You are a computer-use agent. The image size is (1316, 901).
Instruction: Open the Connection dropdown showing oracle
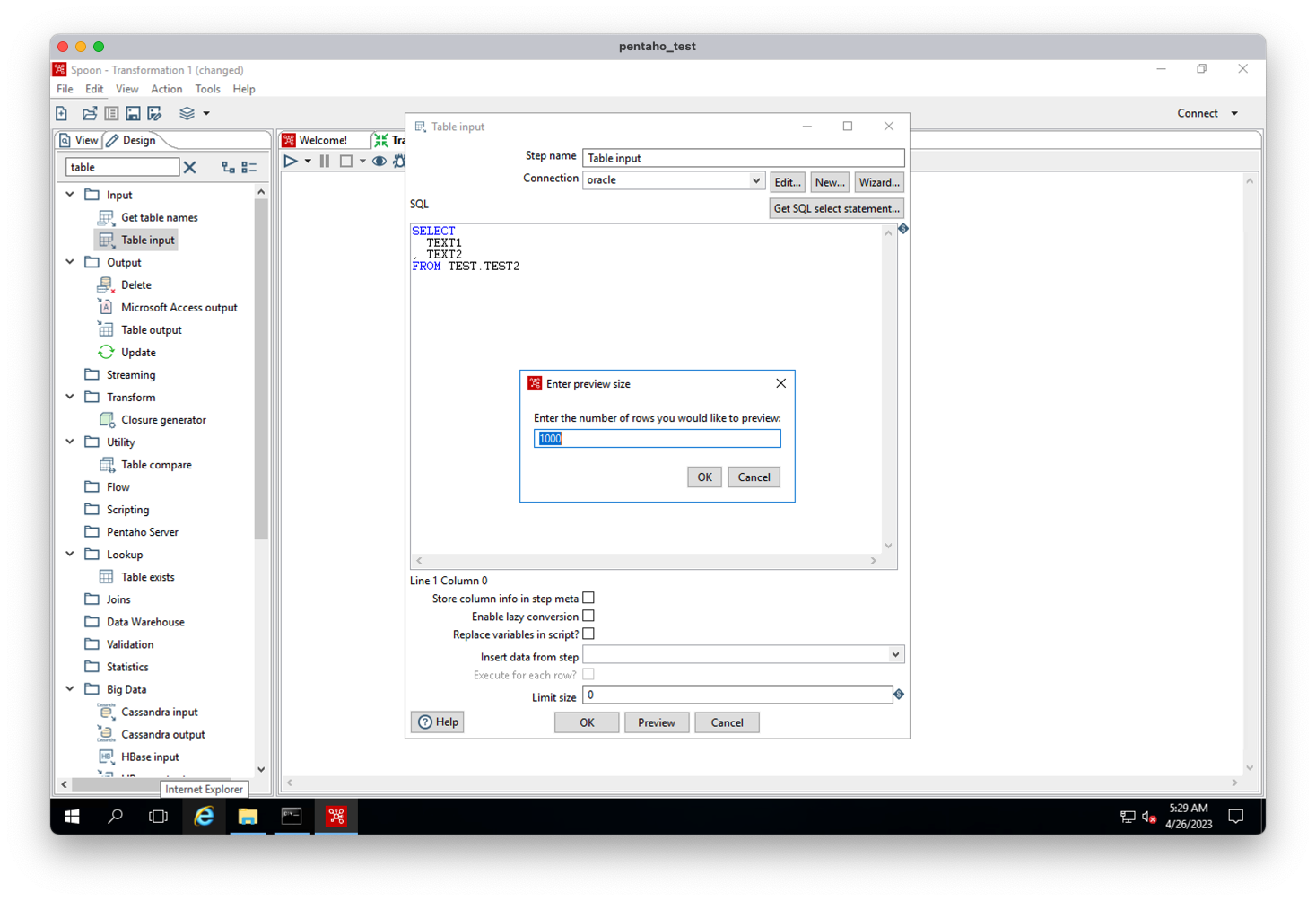click(756, 180)
